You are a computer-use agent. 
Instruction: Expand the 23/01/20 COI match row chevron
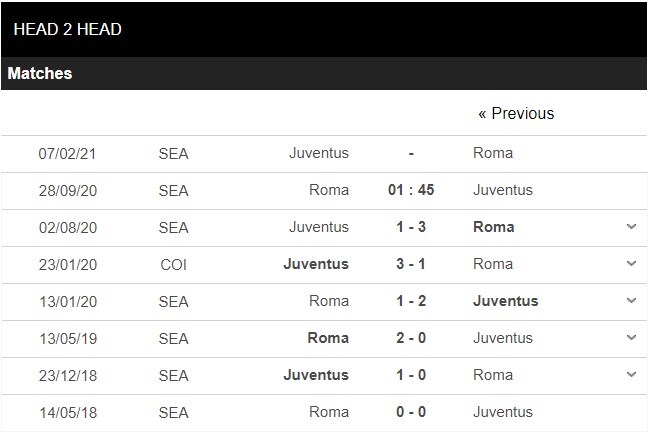(631, 264)
